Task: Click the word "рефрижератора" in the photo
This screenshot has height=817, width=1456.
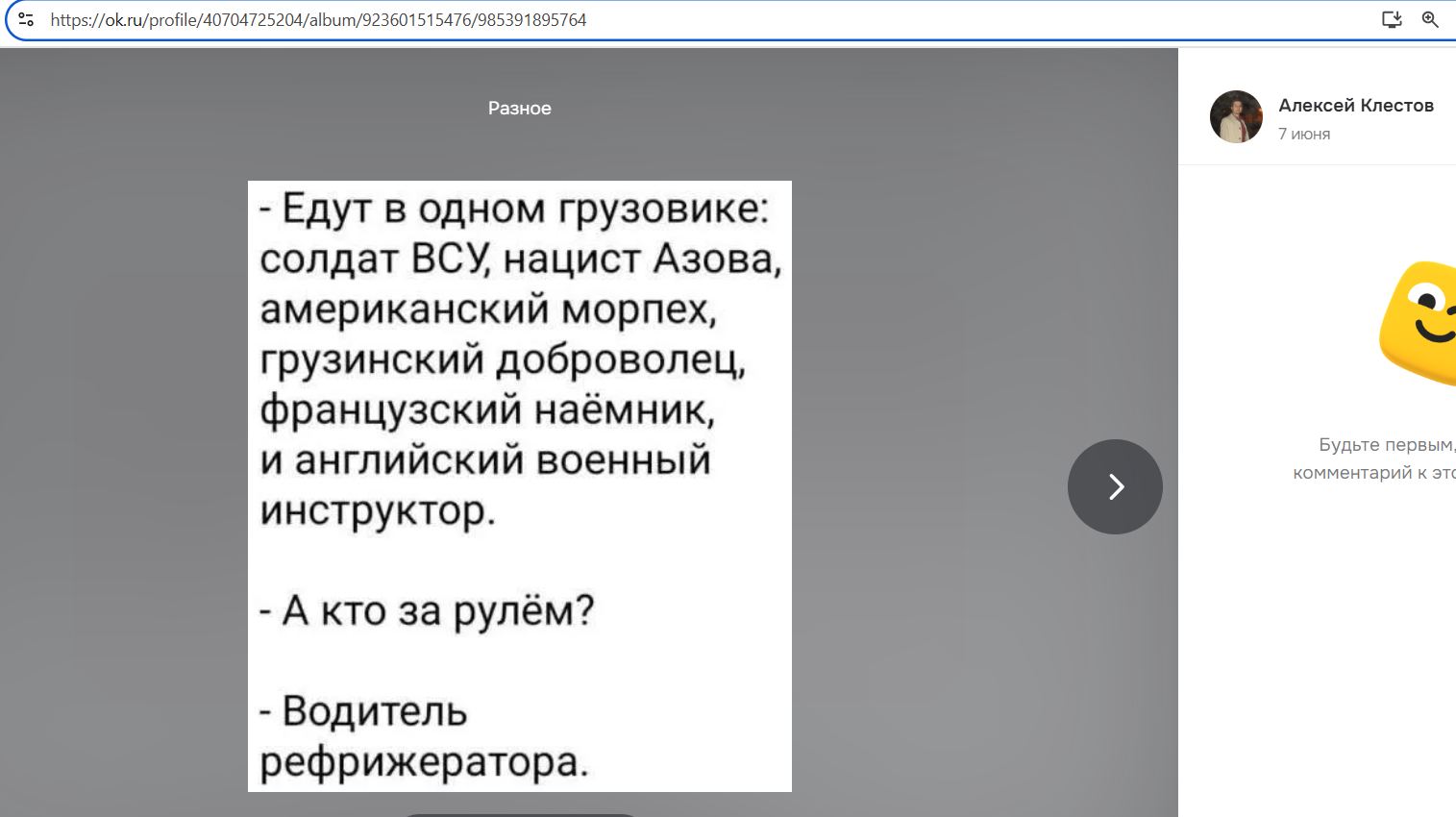Action: [422, 762]
